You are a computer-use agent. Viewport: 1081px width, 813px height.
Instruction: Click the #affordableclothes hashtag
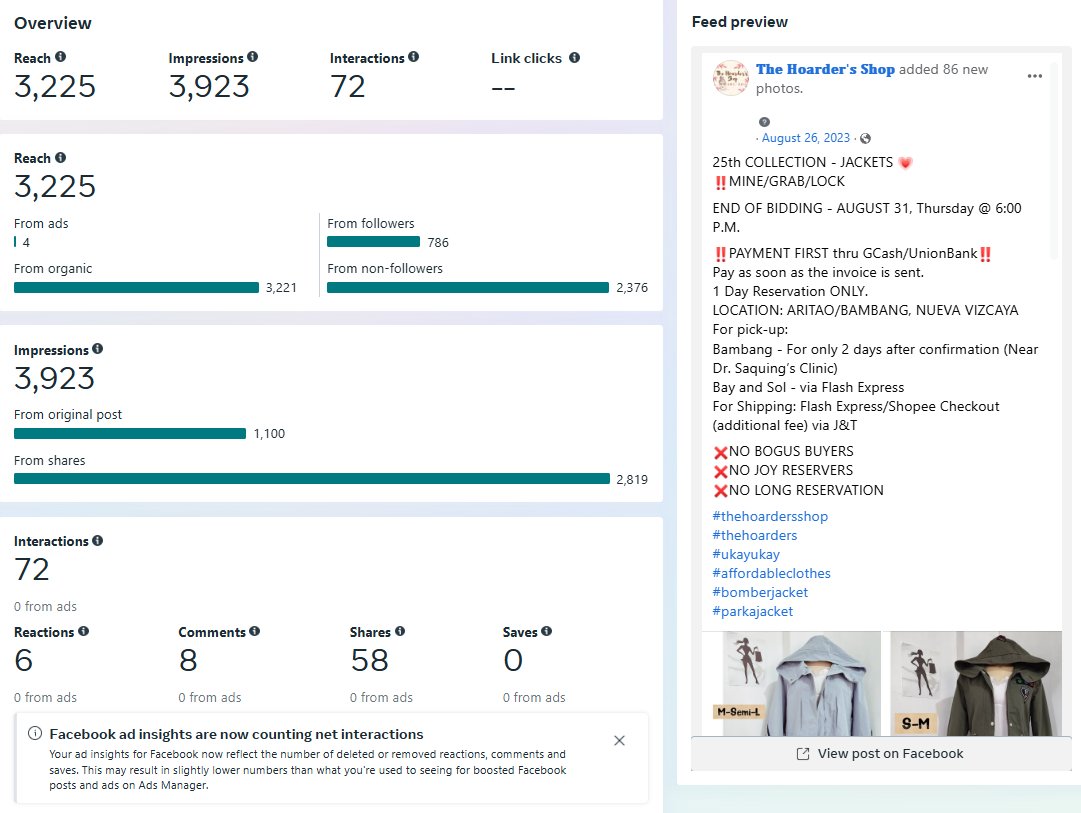point(771,573)
